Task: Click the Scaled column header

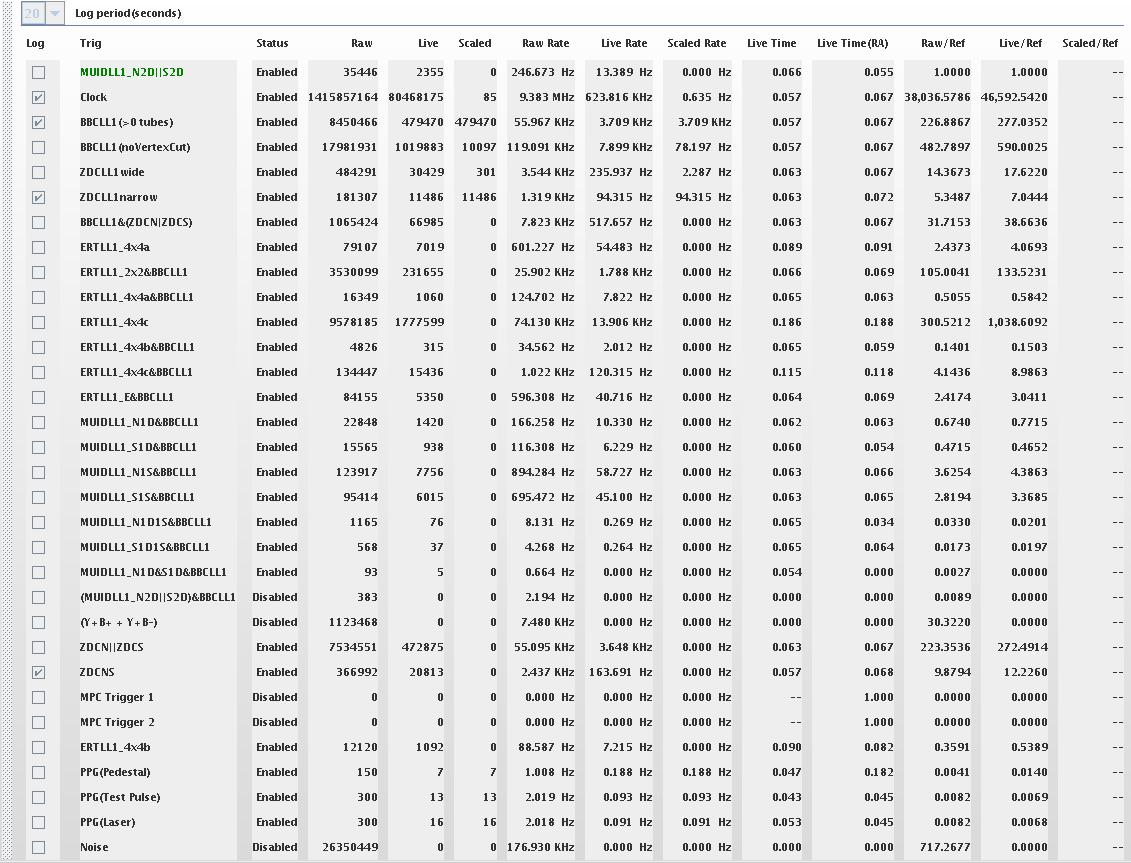Action: click(x=475, y=43)
